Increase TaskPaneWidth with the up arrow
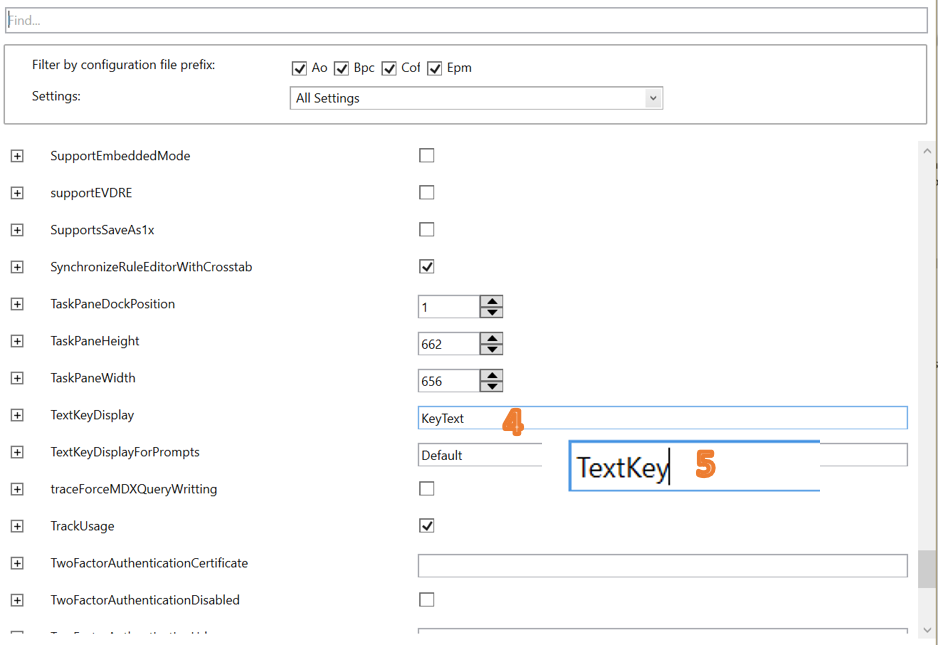 492,376
